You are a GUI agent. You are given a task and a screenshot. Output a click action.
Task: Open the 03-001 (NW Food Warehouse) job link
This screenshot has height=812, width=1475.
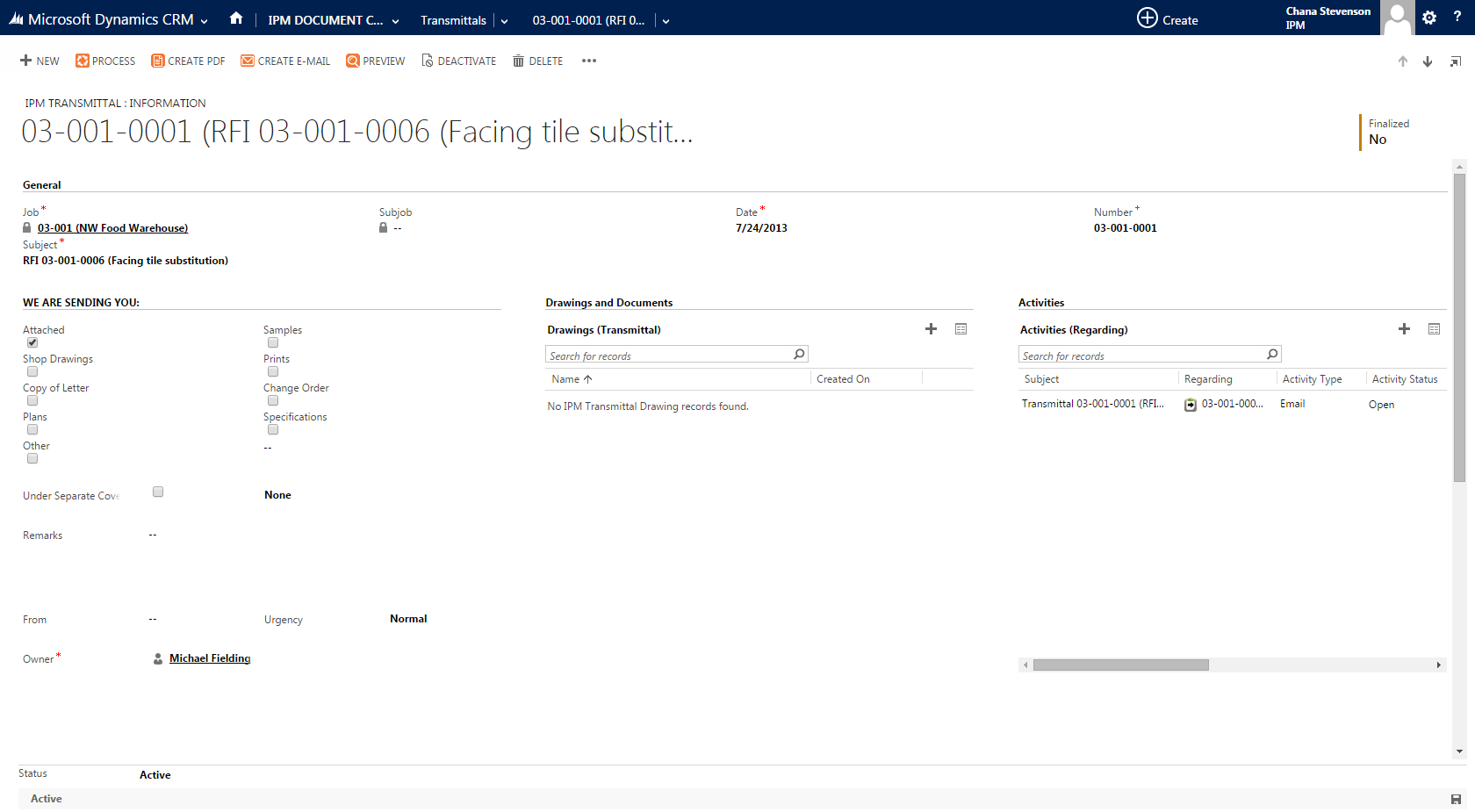click(112, 227)
